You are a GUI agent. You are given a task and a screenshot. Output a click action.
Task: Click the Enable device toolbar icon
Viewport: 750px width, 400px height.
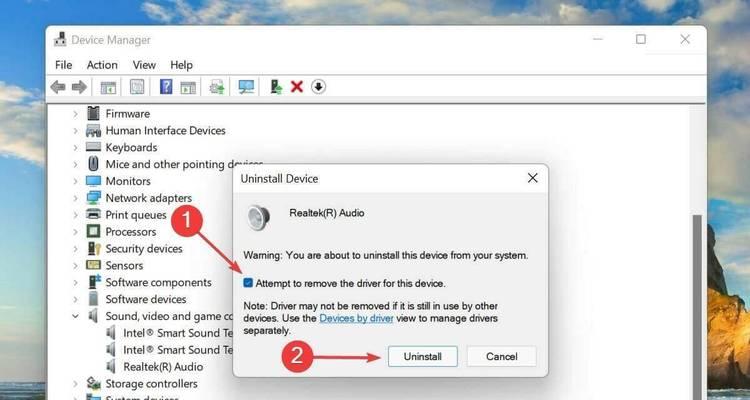point(276,87)
